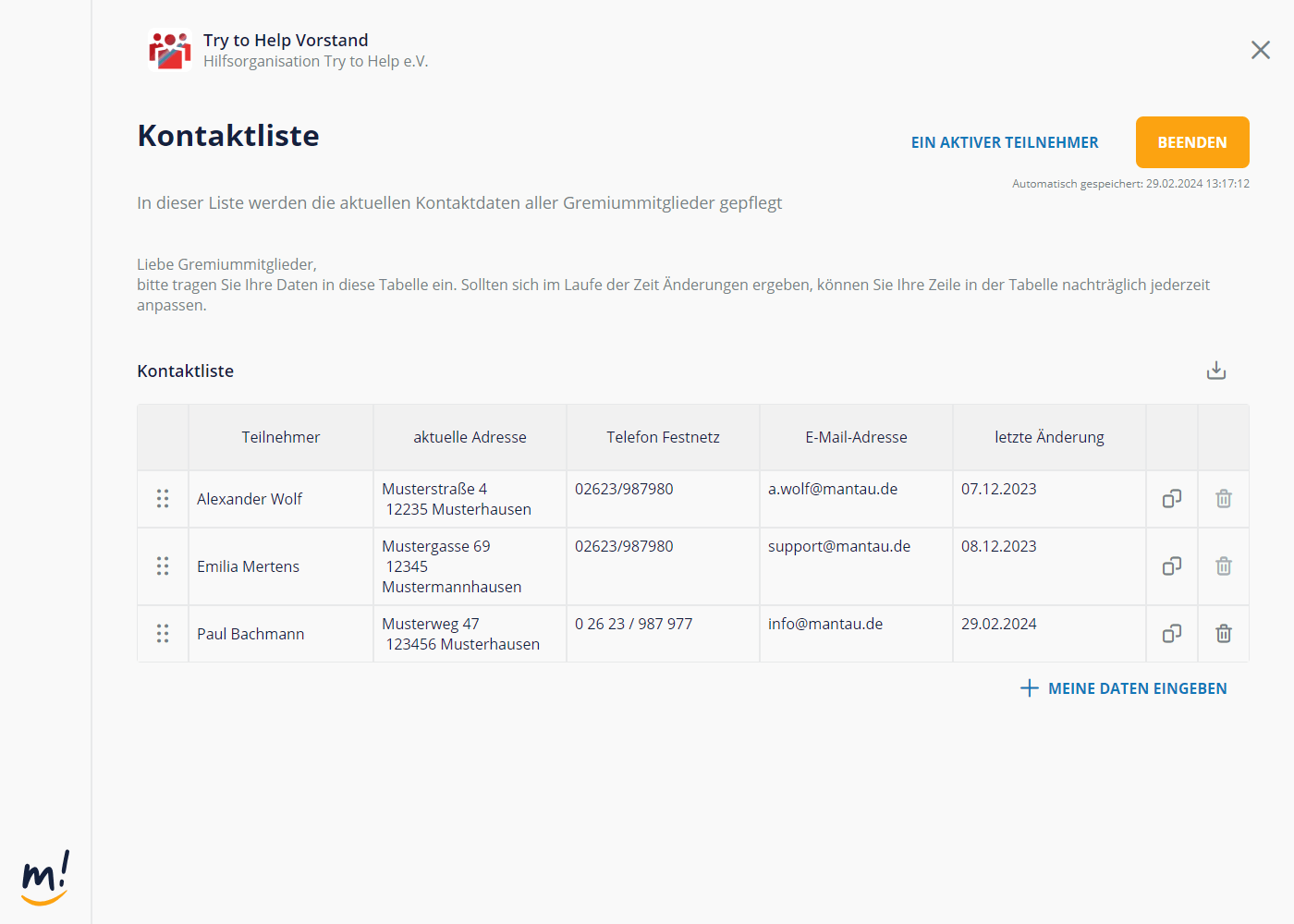This screenshot has height=924, width=1294.
Task: Click the Try to Help organisation logo
Action: (x=169, y=51)
